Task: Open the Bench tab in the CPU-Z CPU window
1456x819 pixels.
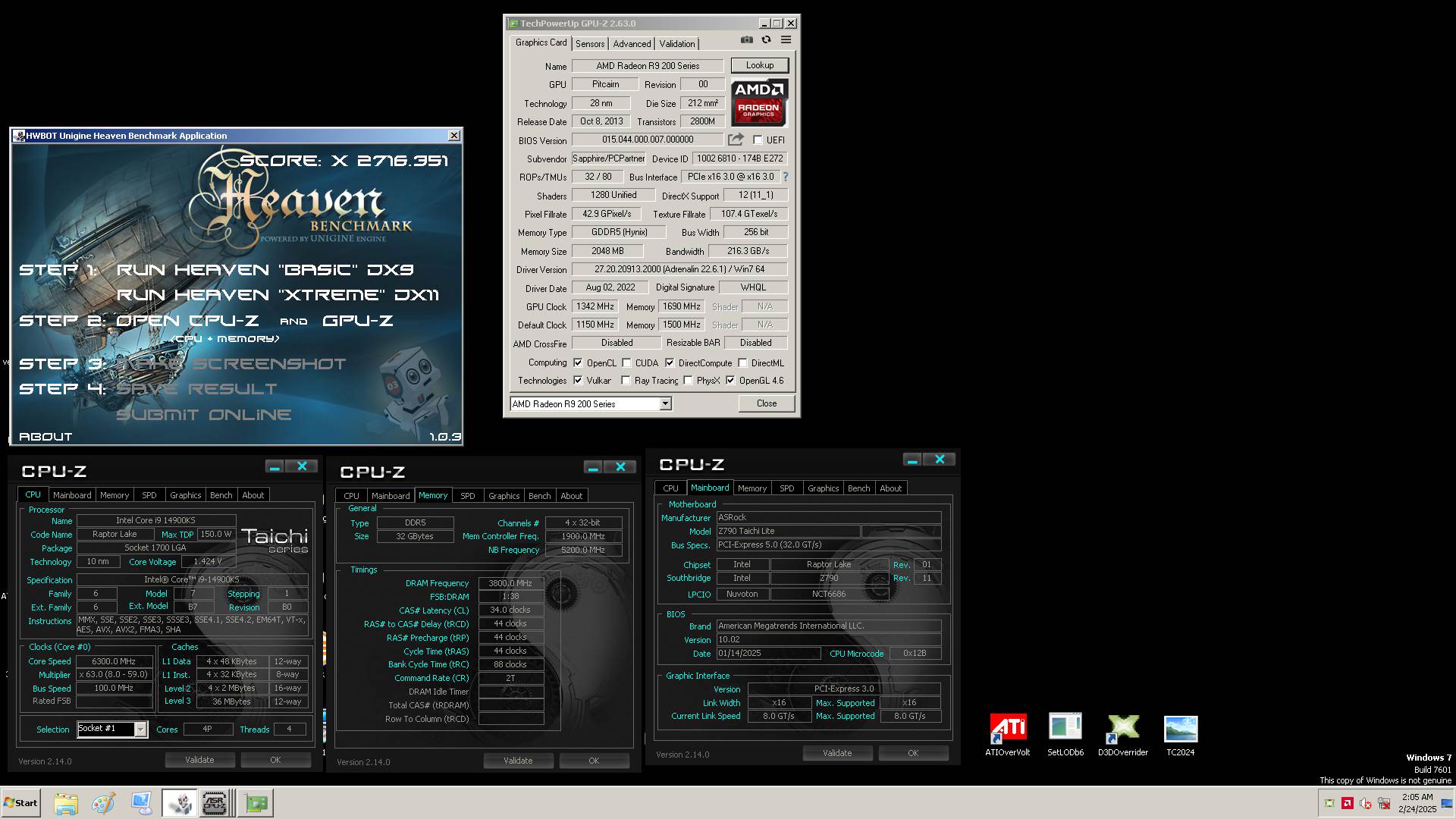Action: click(221, 495)
